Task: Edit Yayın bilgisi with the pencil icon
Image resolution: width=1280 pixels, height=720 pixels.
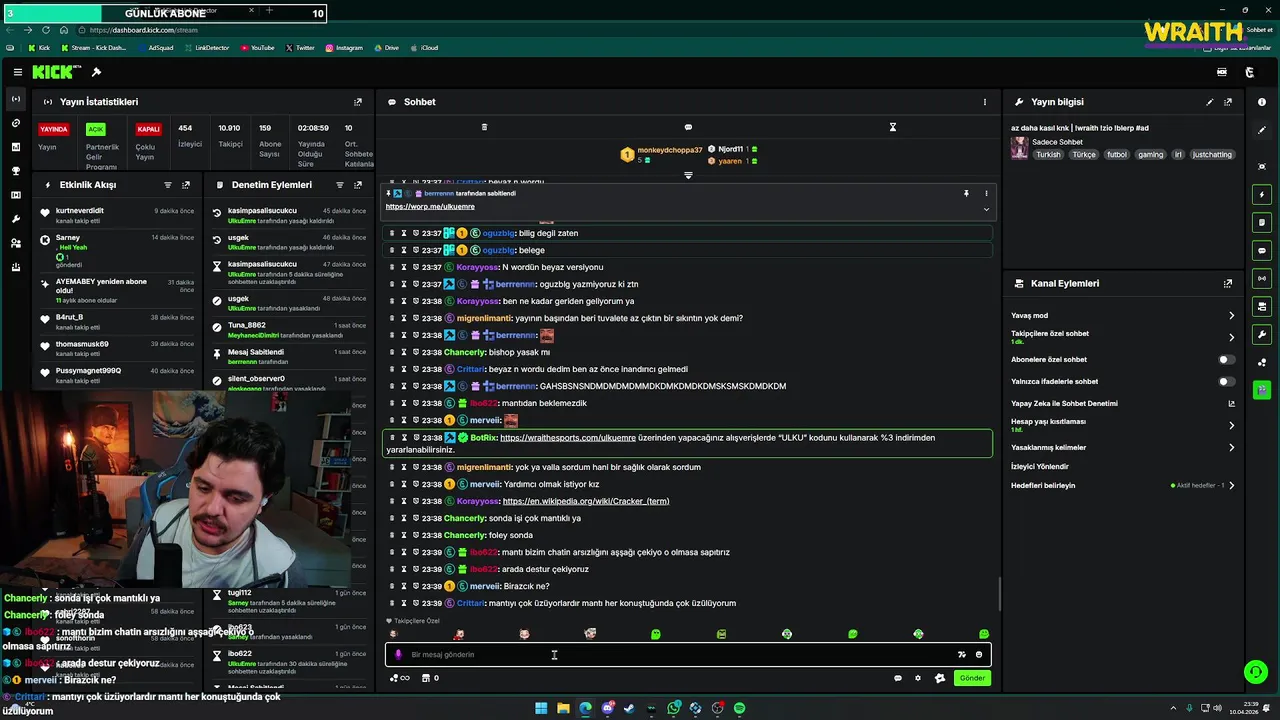Action: click(x=1210, y=102)
